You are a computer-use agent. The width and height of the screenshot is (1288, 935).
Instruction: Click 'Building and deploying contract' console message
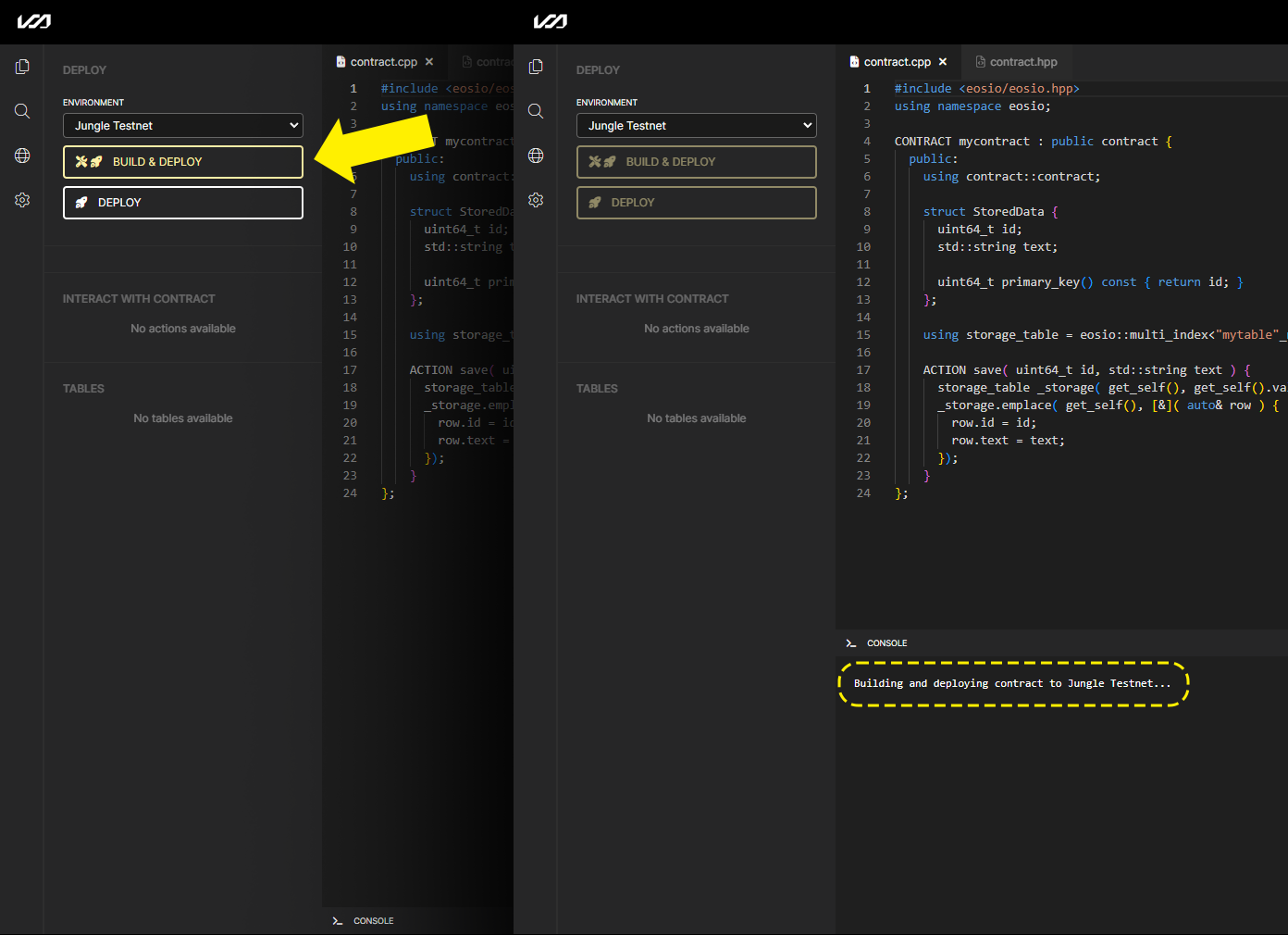pos(1012,683)
